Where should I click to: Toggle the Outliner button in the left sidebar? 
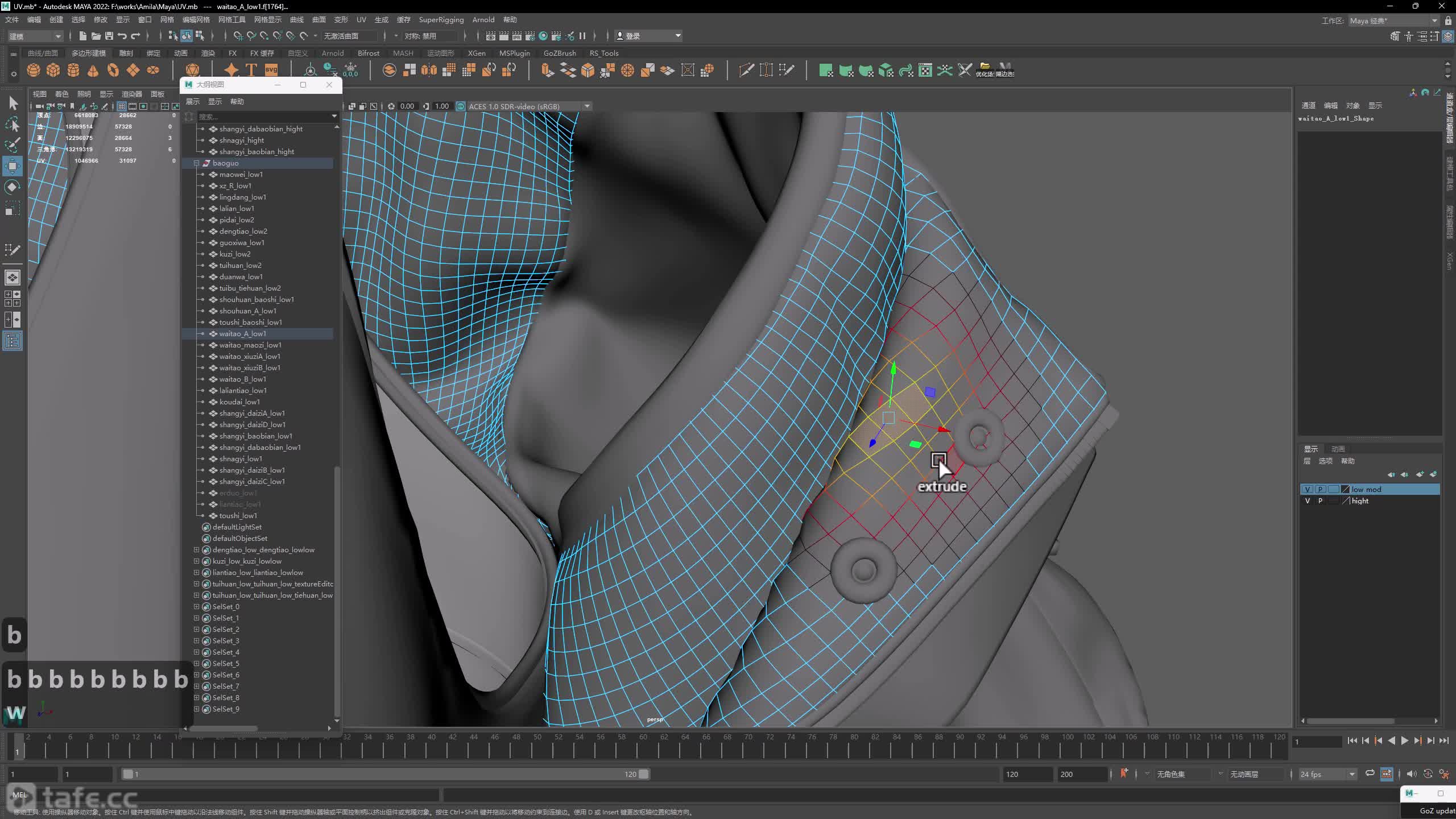(x=13, y=341)
